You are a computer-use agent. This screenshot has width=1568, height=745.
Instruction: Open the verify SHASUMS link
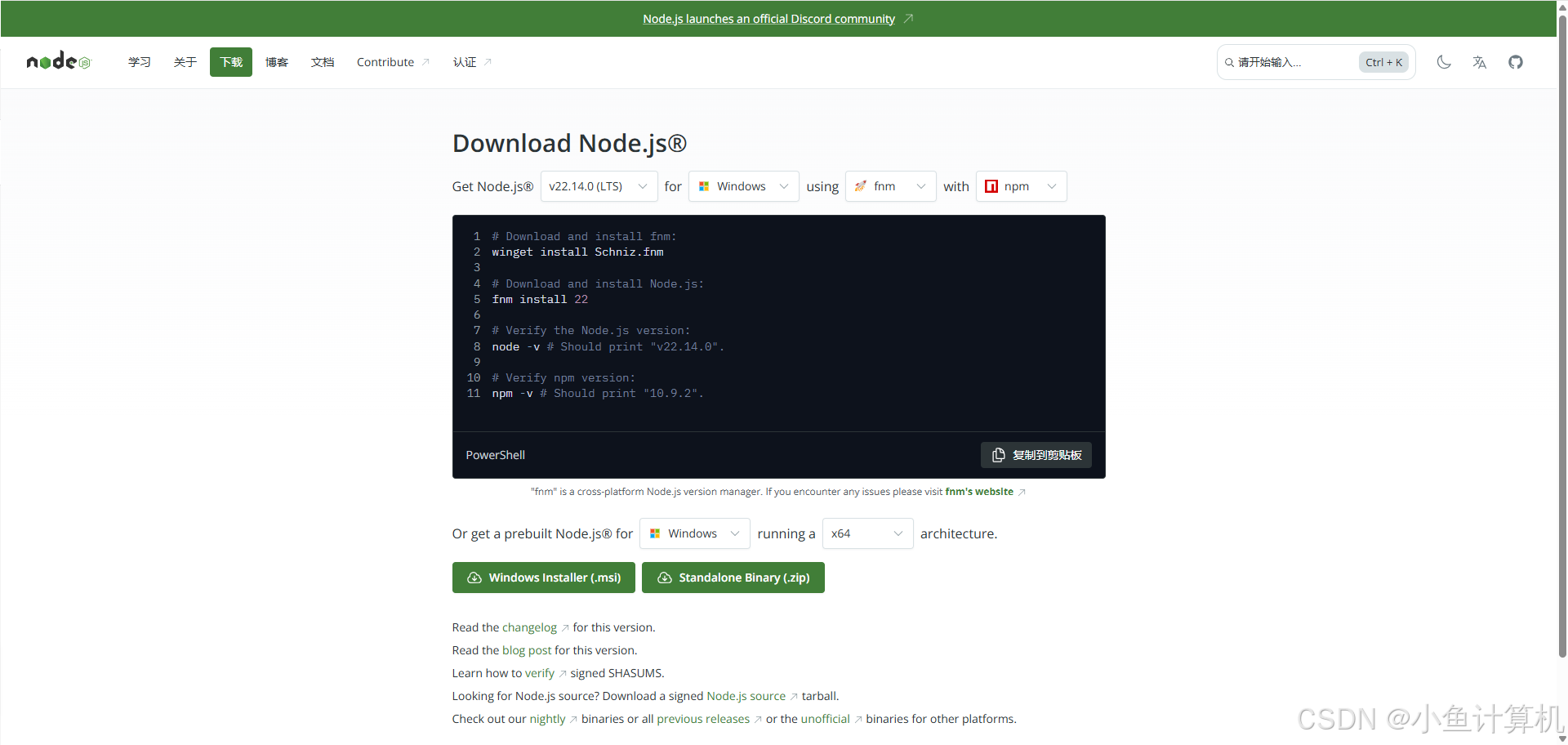click(x=539, y=673)
